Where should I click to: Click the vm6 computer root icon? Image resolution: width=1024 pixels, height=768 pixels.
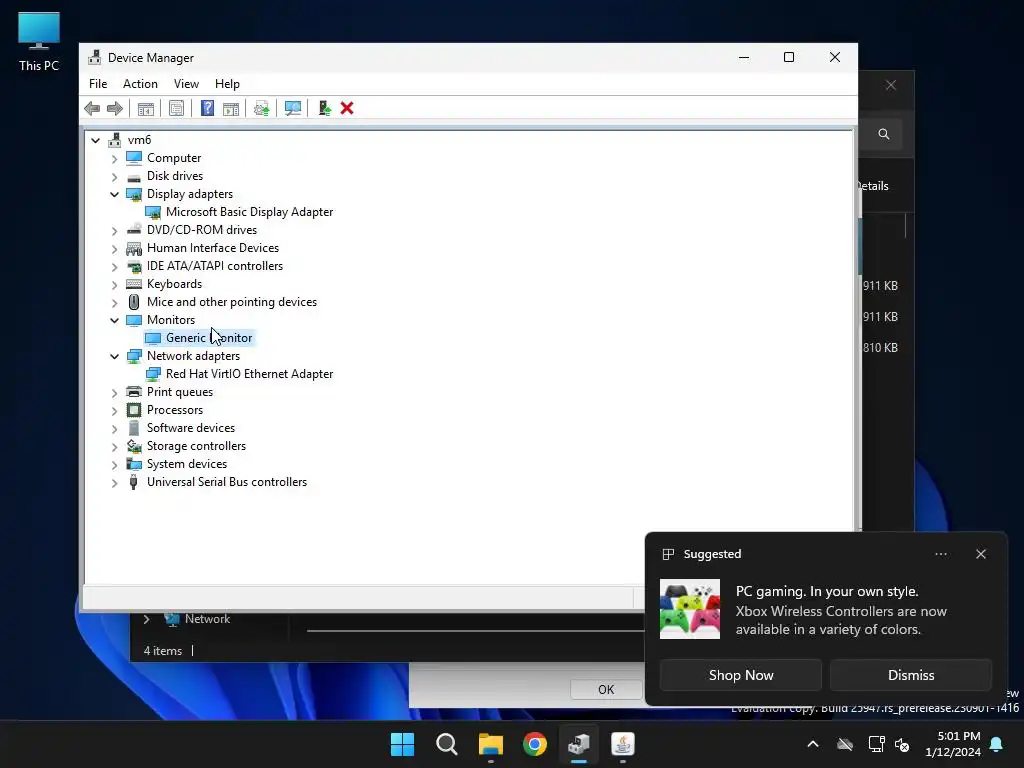click(x=115, y=140)
